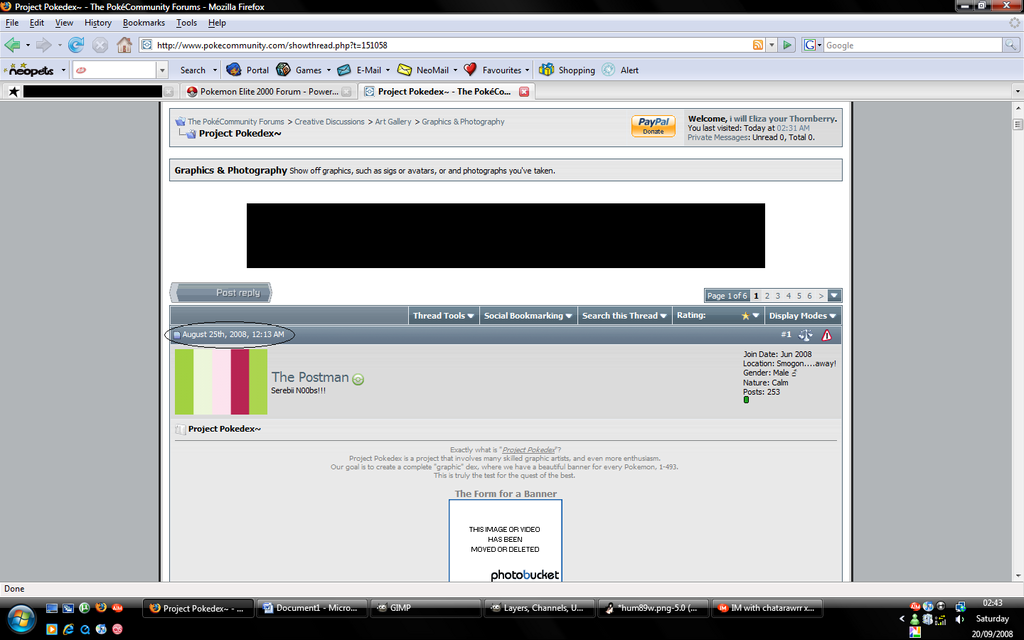Open the Tools menu
1024x640 pixels.
[186, 23]
